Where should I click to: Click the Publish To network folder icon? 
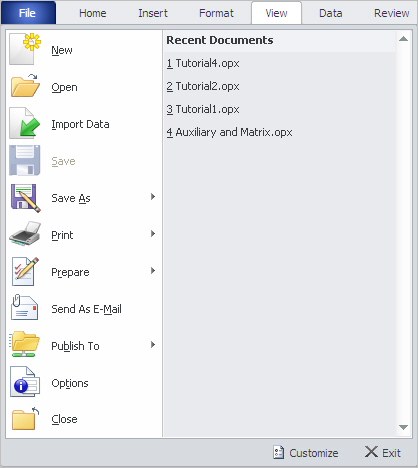click(x=24, y=344)
